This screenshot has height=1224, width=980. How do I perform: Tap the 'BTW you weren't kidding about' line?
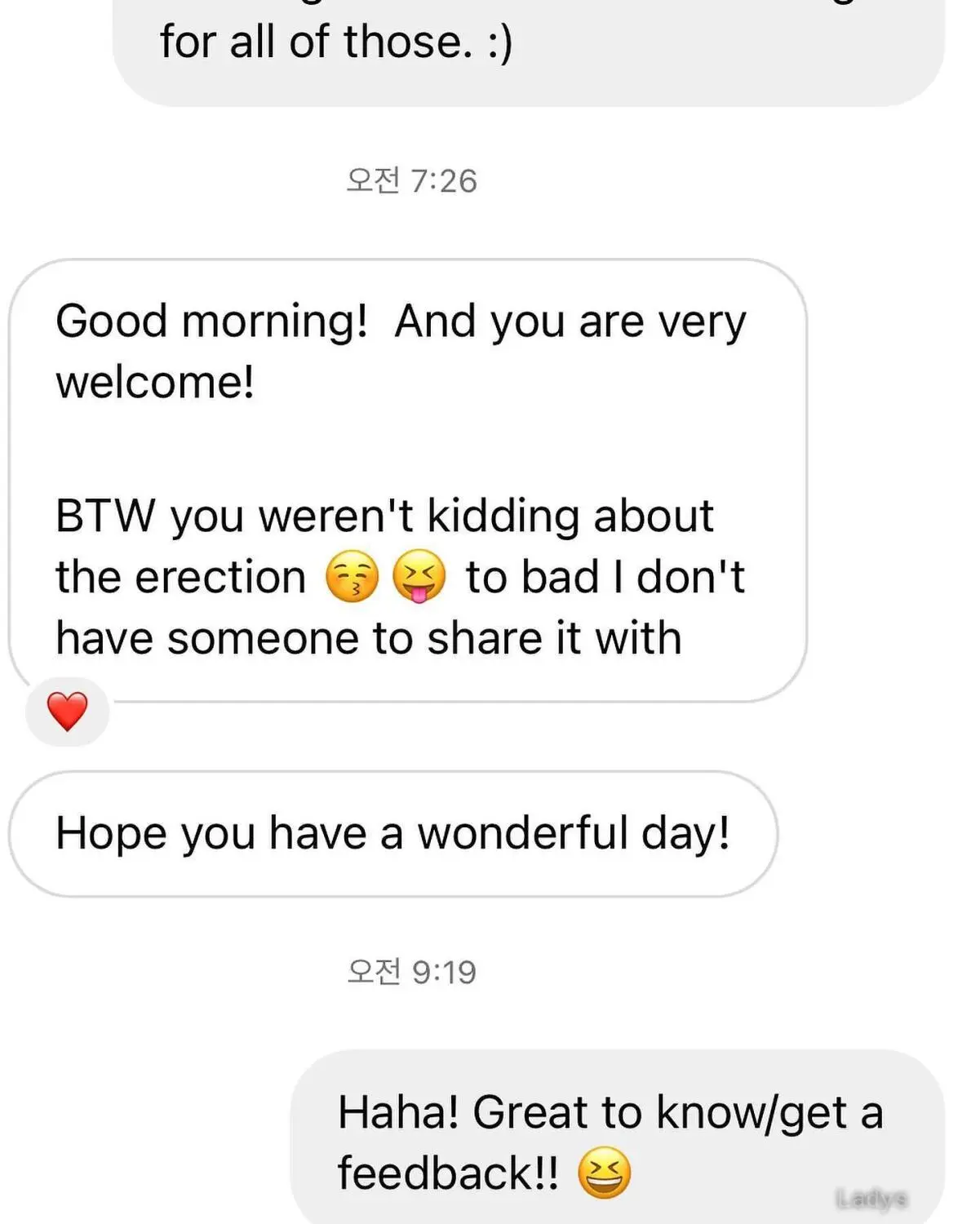point(384,516)
